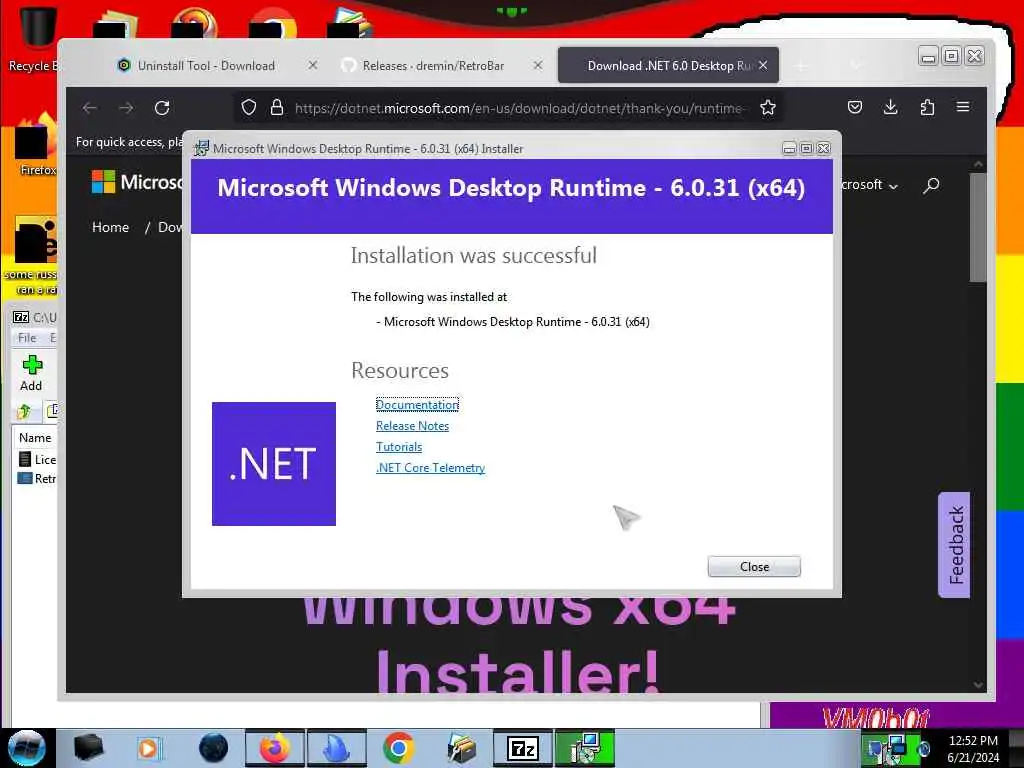Screen dimensions: 1024x768
Task: Select the Retr file row in 7-Zip
Action: click(x=36, y=478)
